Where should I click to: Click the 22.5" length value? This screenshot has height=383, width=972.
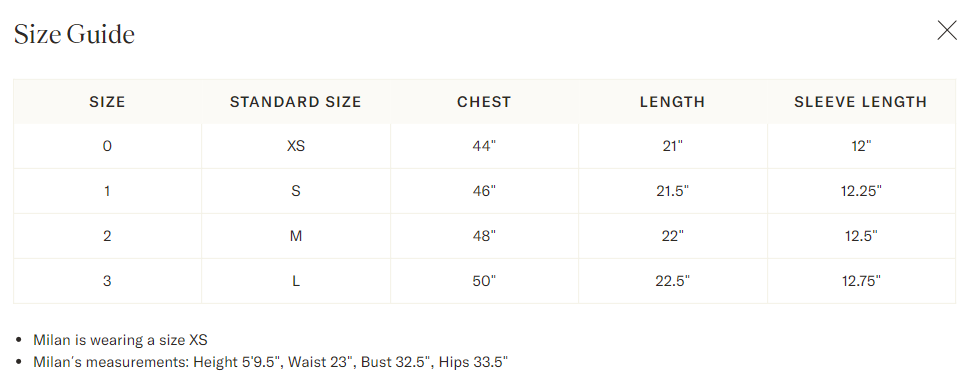[673, 281]
